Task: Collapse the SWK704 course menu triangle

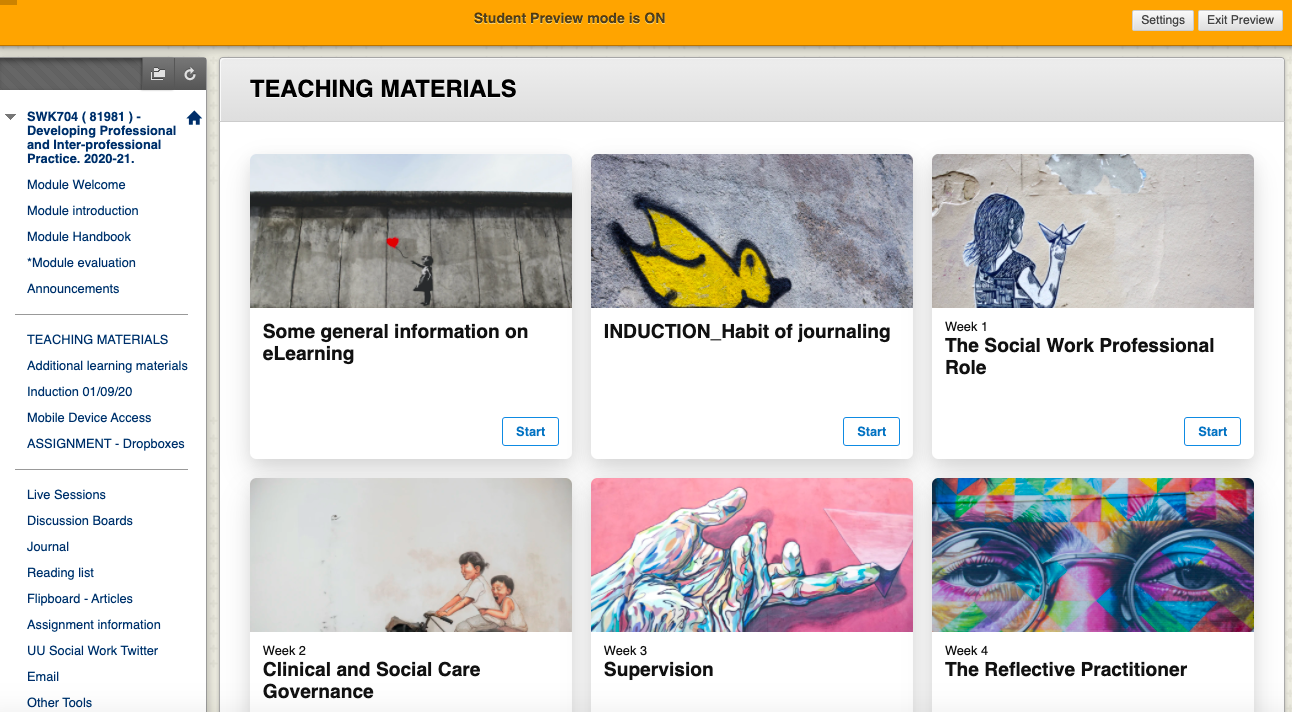Action: tap(11, 117)
